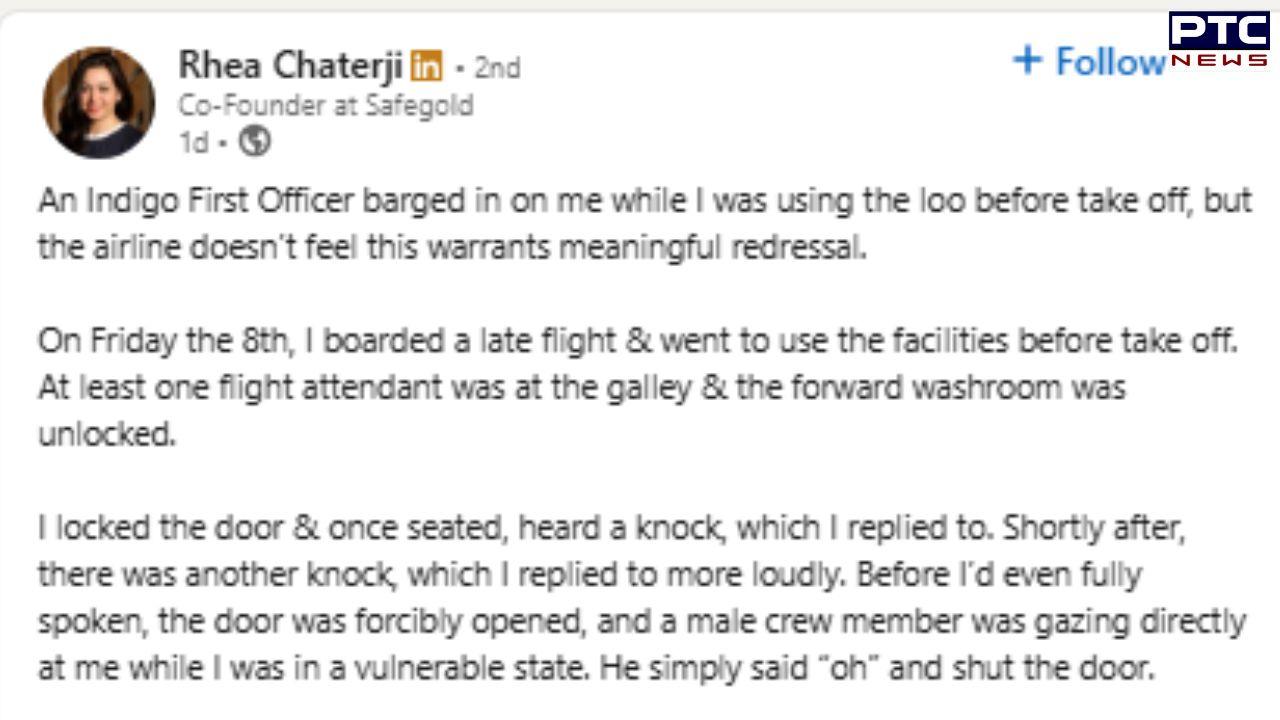Click the single word 'unlocked.'
1280x720 pixels.
tap(106, 434)
